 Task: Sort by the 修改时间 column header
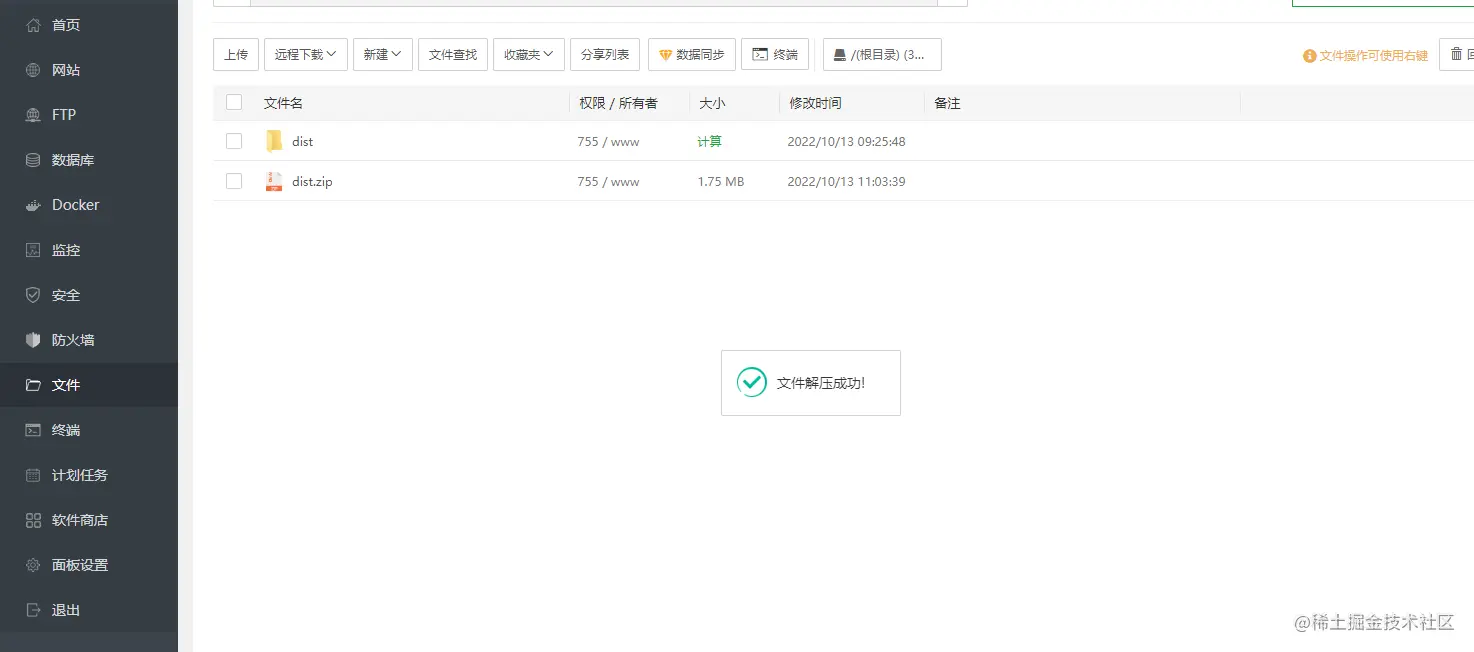click(815, 103)
